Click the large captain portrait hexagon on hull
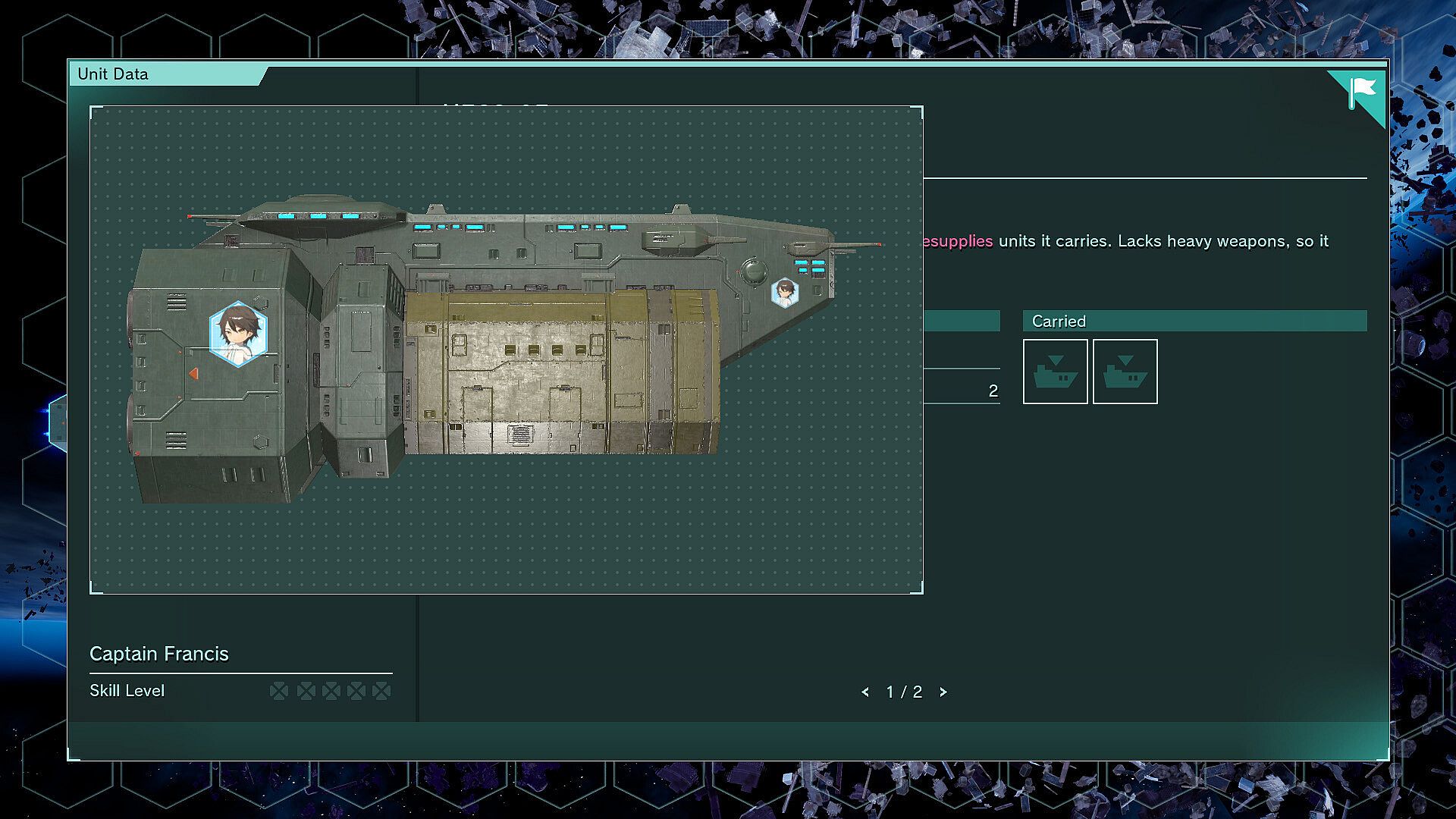This screenshot has height=819, width=1456. pos(238,334)
